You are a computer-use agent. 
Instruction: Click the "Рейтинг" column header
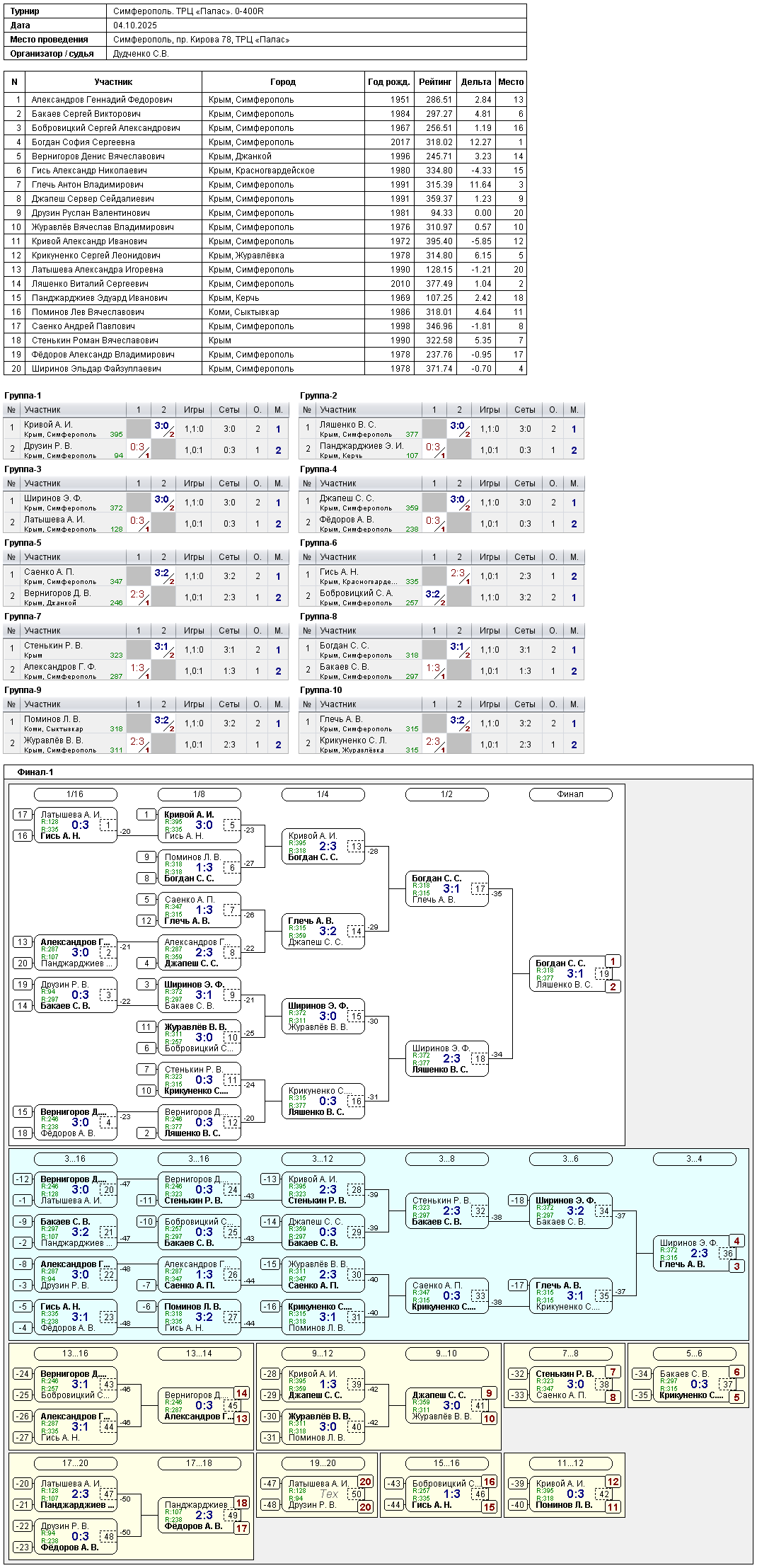coord(434,82)
